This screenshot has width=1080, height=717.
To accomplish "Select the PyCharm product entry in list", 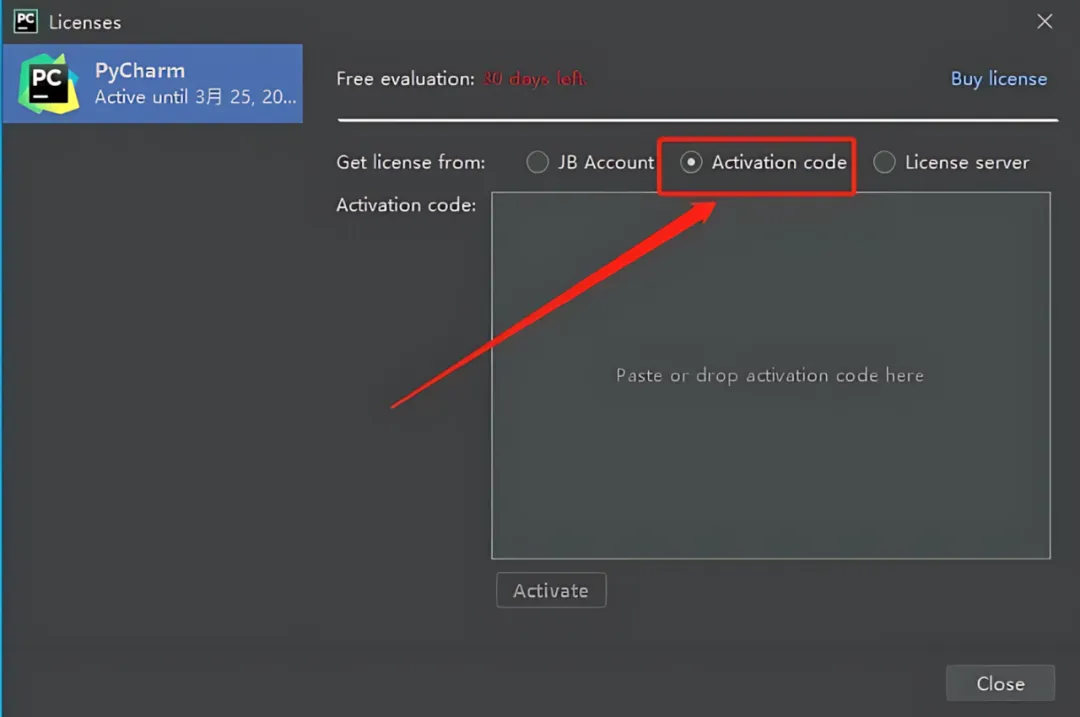I will point(153,84).
